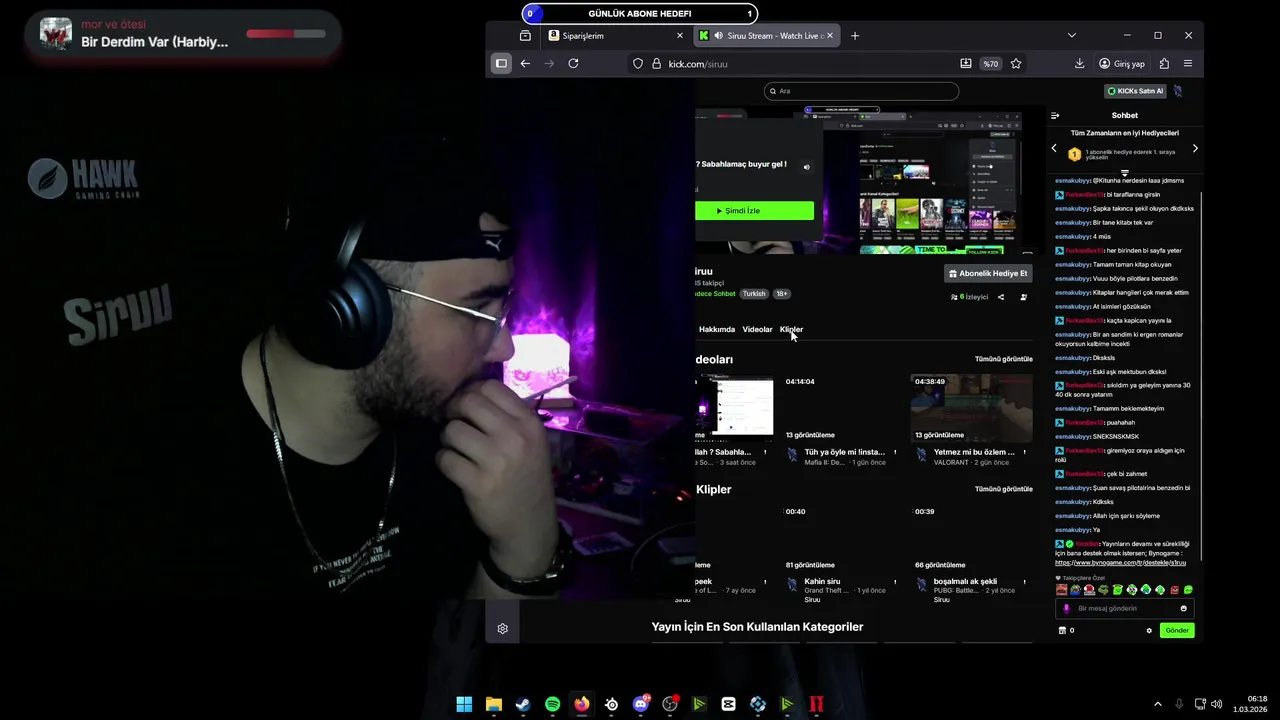
Task: Click chat username esmakubyy on Kdksks message
Action: click(x=1072, y=502)
